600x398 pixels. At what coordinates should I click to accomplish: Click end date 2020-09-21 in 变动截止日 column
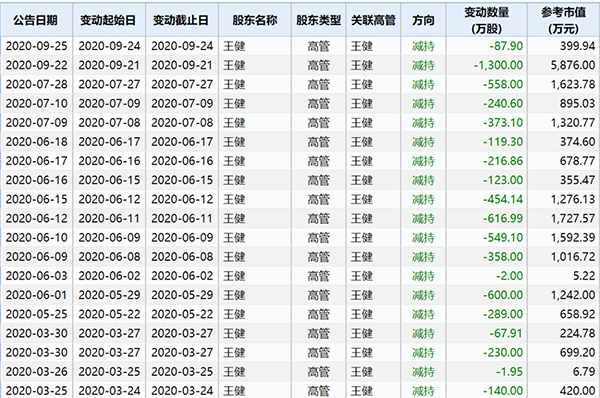[x=182, y=65]
